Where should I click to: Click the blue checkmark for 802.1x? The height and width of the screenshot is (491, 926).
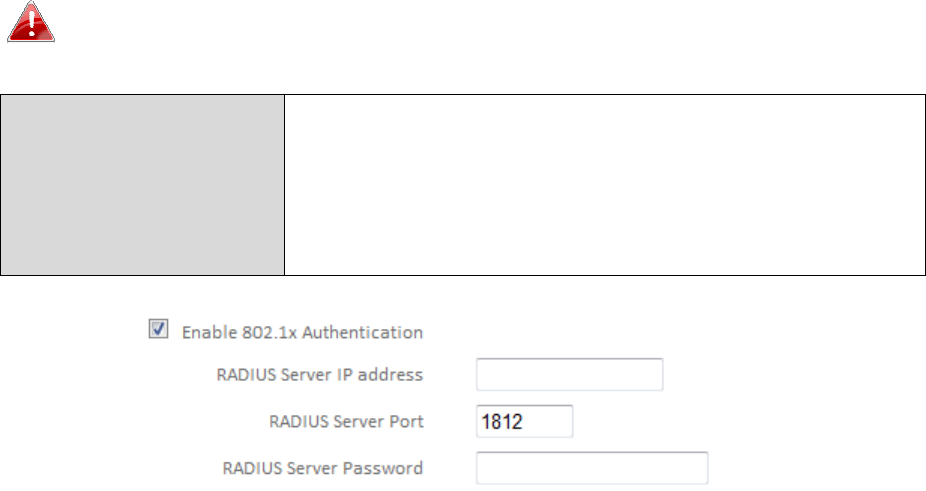(x=158, y=328)
